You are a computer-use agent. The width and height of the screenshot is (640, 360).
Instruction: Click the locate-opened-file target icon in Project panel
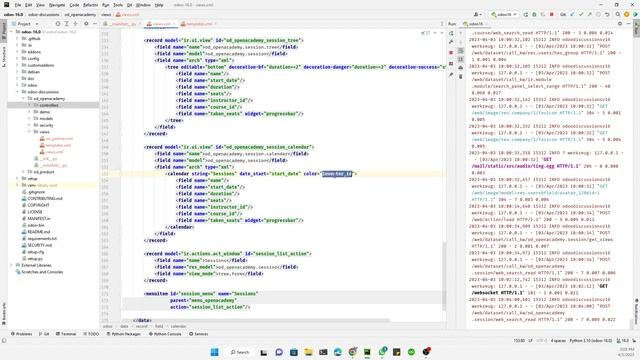coord(58,24)
